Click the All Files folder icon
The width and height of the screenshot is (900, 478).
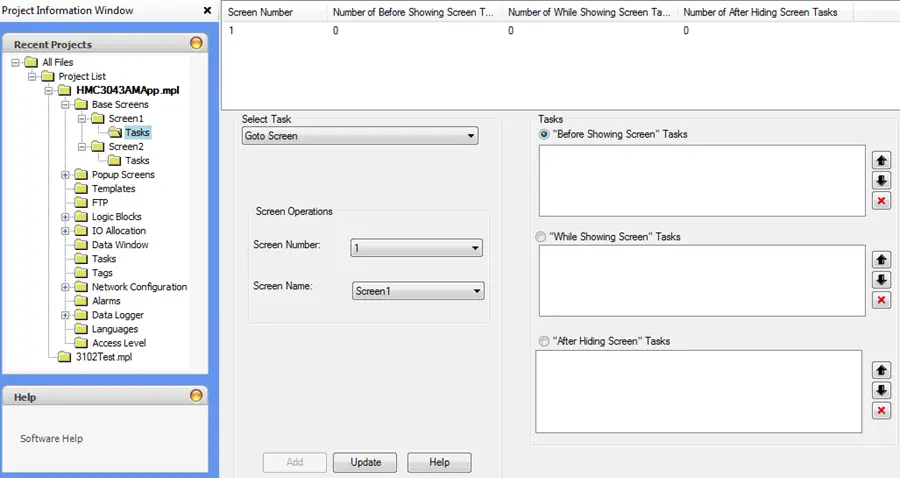(32, 62)
